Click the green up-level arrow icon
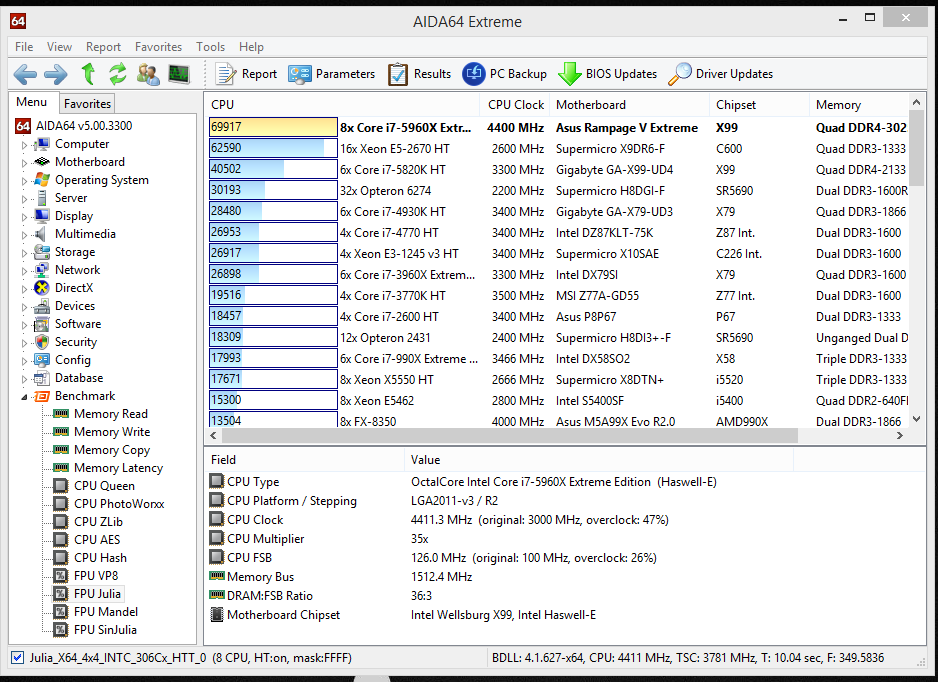938x682 pixels. [89, 74]
